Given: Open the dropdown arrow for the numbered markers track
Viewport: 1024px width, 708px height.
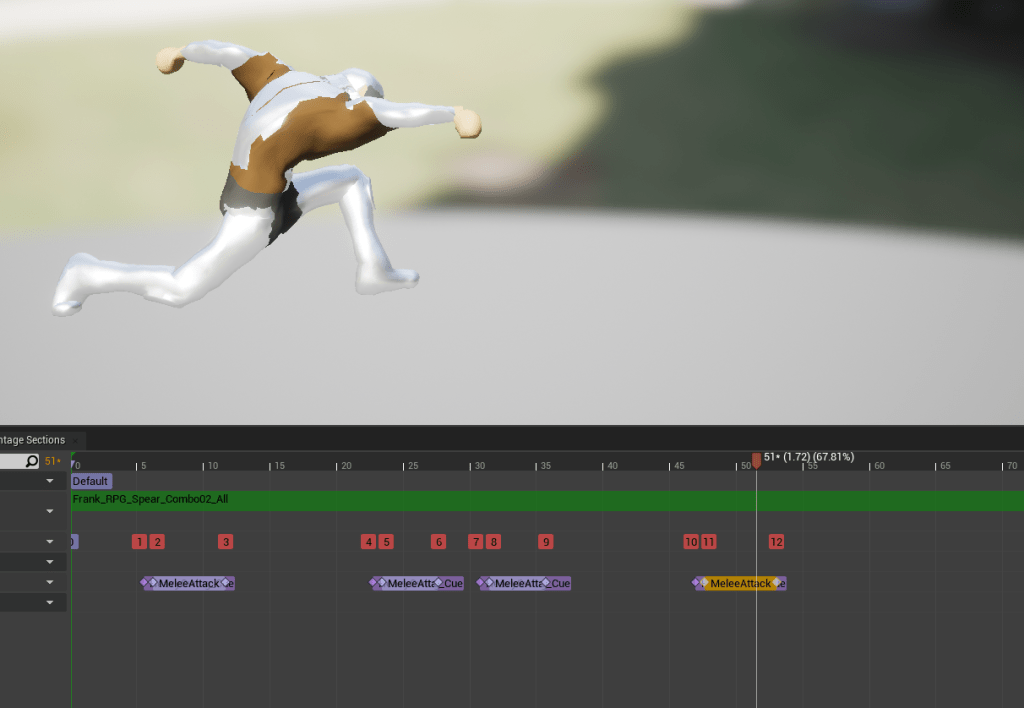Looking at the screenshot, I should click(50, 541).
